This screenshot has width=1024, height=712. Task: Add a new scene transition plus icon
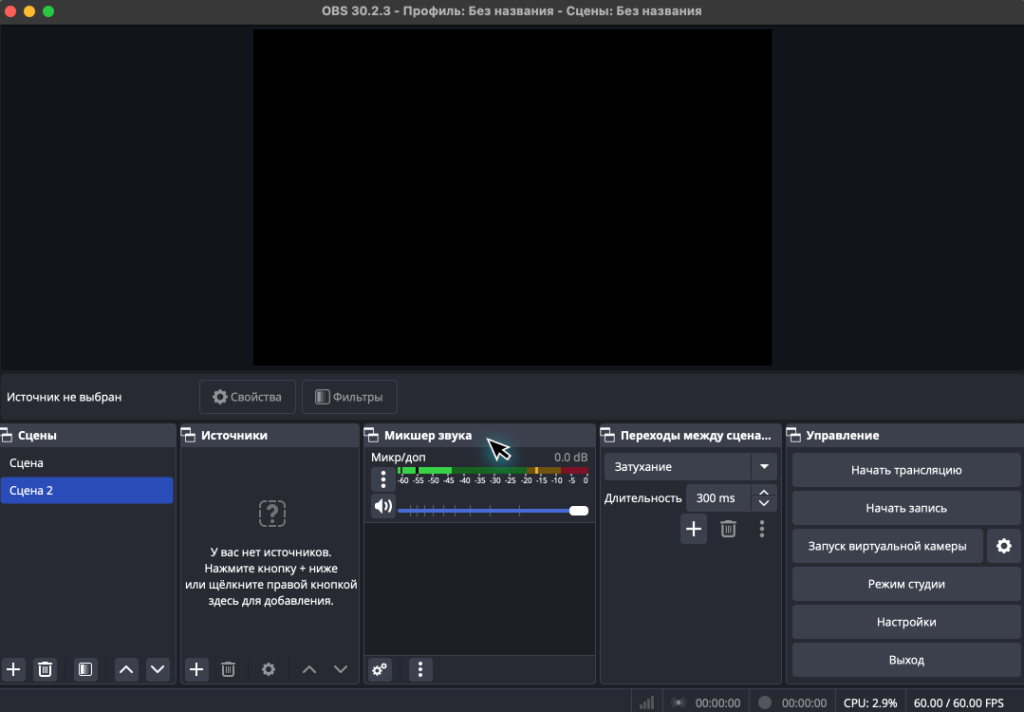[x=694, y=529]
